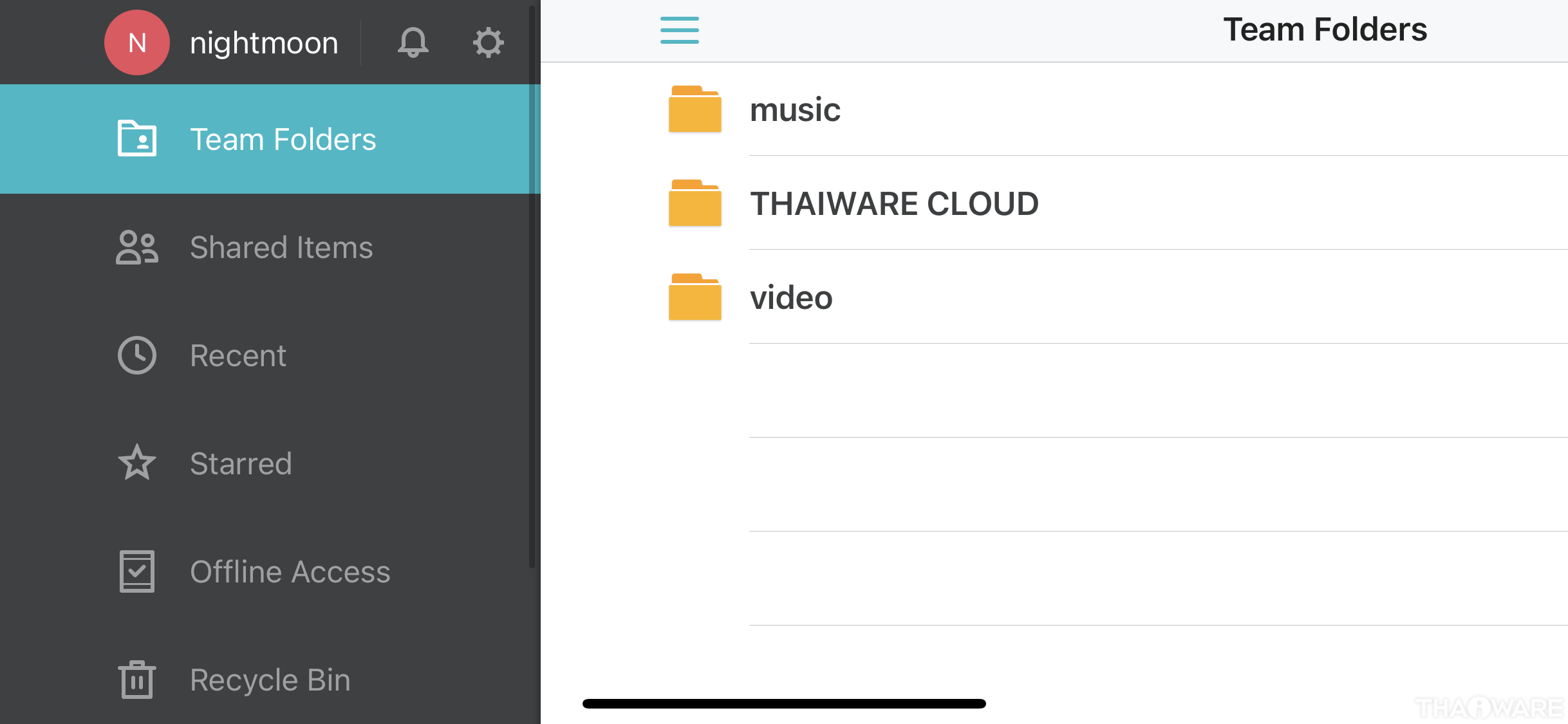The image size is (1568, 724).
Task: Open THAIWARE CLOUD folder by name
Action: (894, 204)
